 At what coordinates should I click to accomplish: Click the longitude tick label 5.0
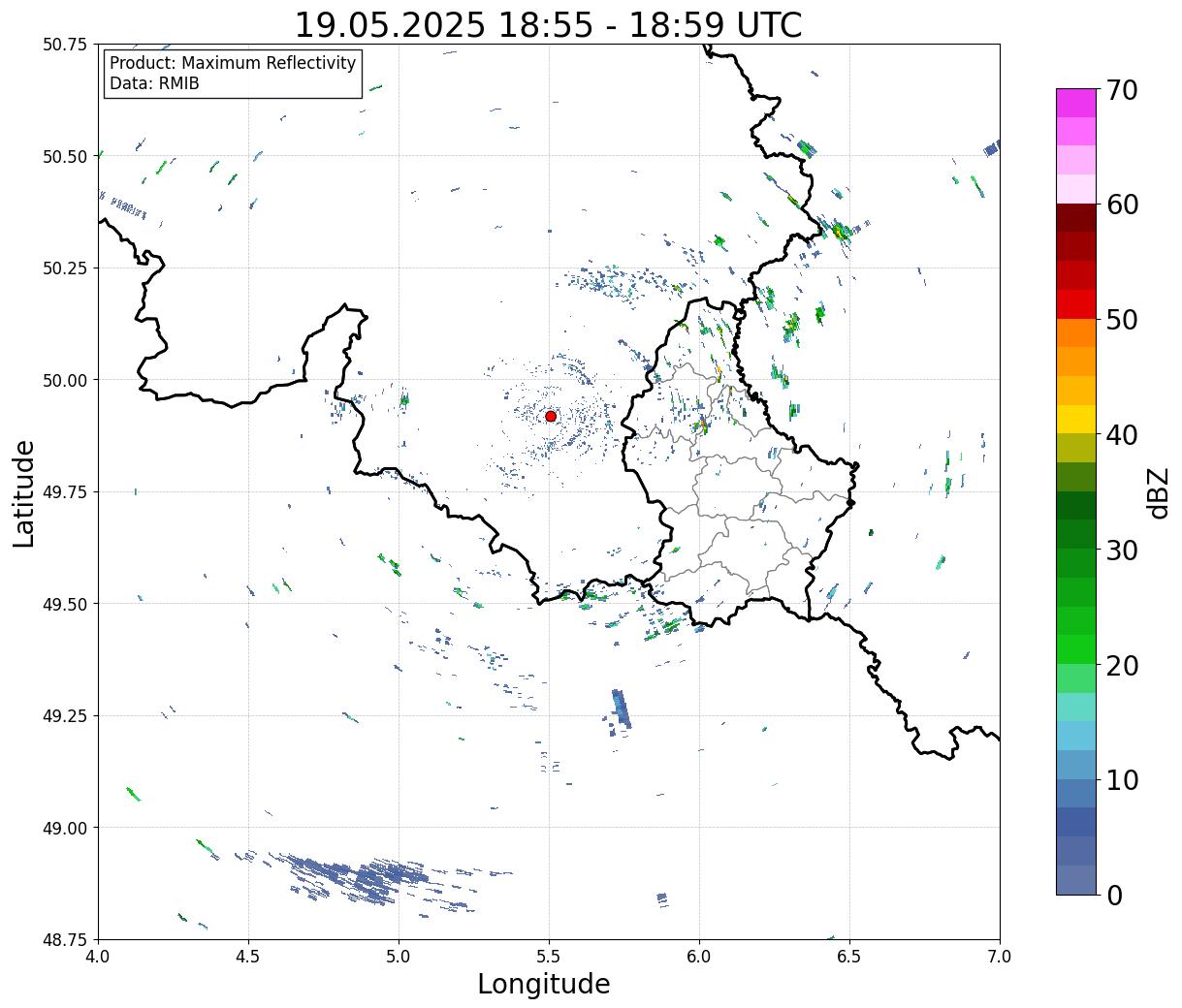pos(399,957)
